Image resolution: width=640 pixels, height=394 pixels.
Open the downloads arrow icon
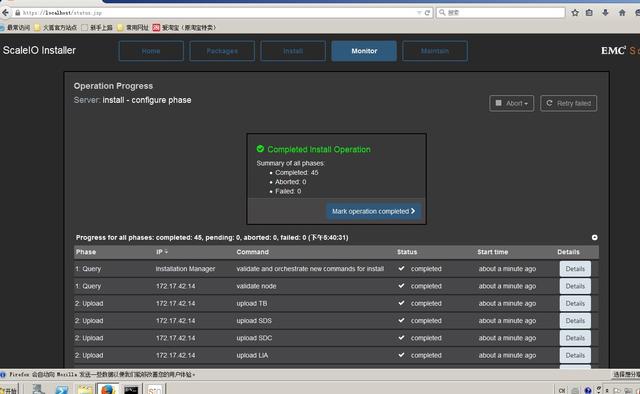point(605,13)
